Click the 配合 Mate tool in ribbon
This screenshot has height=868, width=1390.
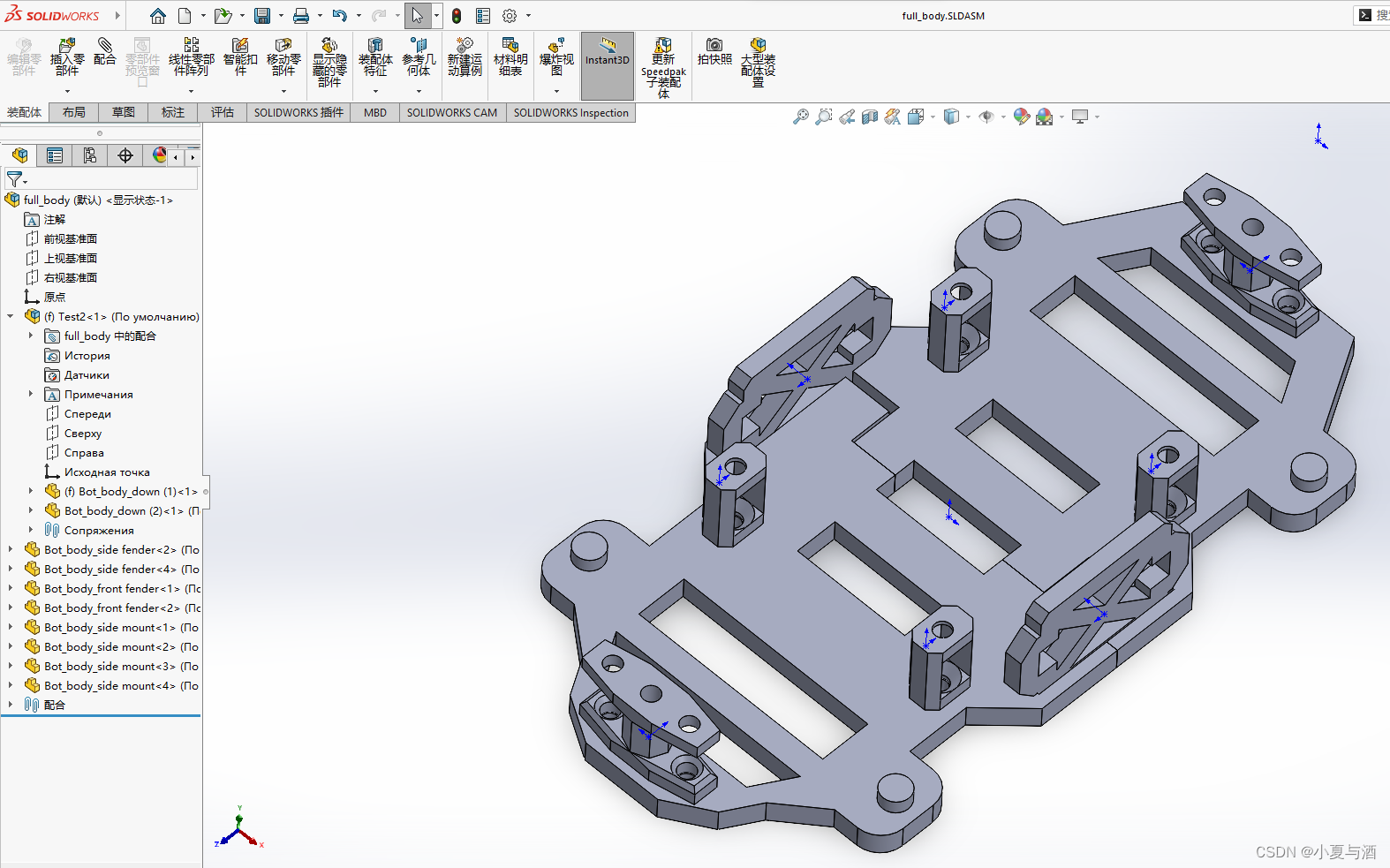click(x=104, y=52)
